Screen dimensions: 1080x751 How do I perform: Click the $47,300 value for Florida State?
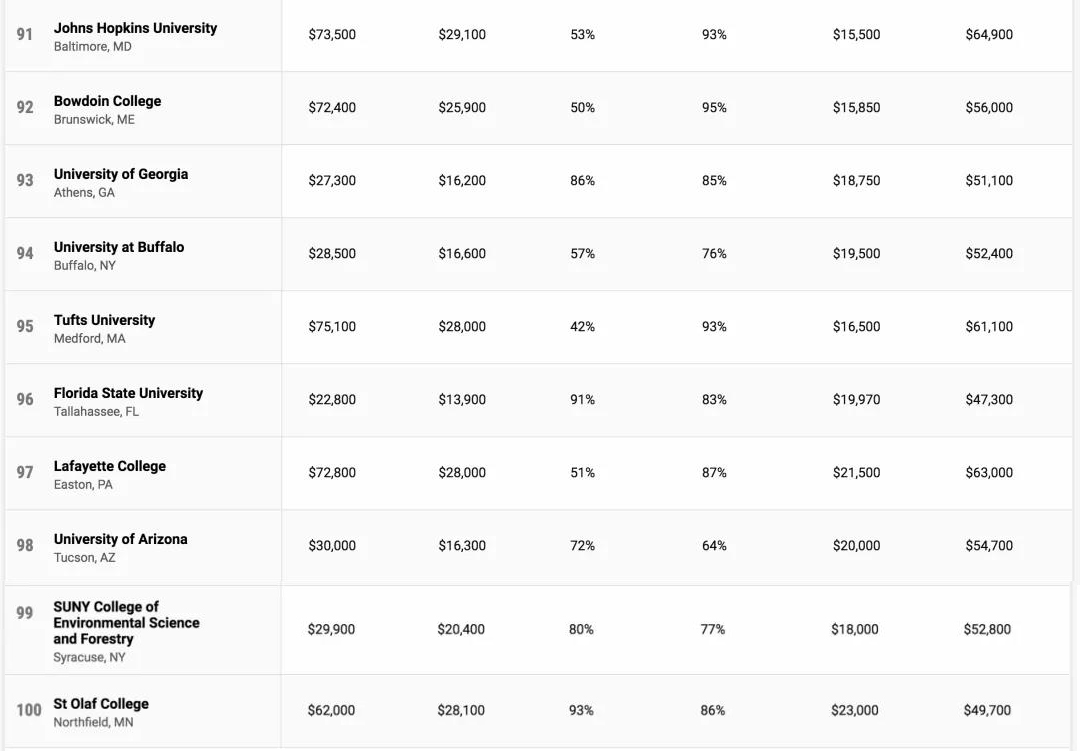[989, 400]
